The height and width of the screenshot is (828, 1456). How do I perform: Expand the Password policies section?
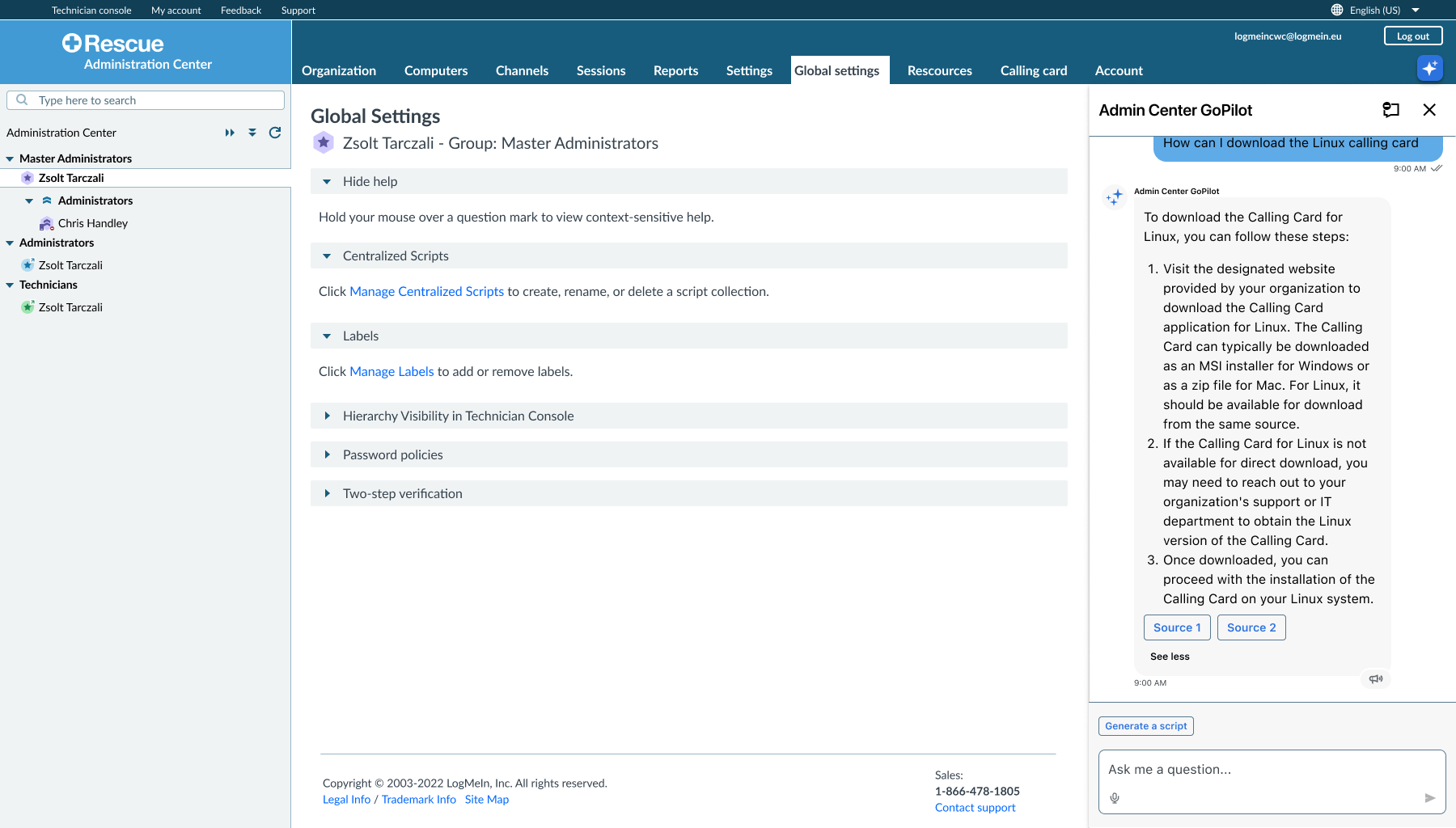[327, 454]
